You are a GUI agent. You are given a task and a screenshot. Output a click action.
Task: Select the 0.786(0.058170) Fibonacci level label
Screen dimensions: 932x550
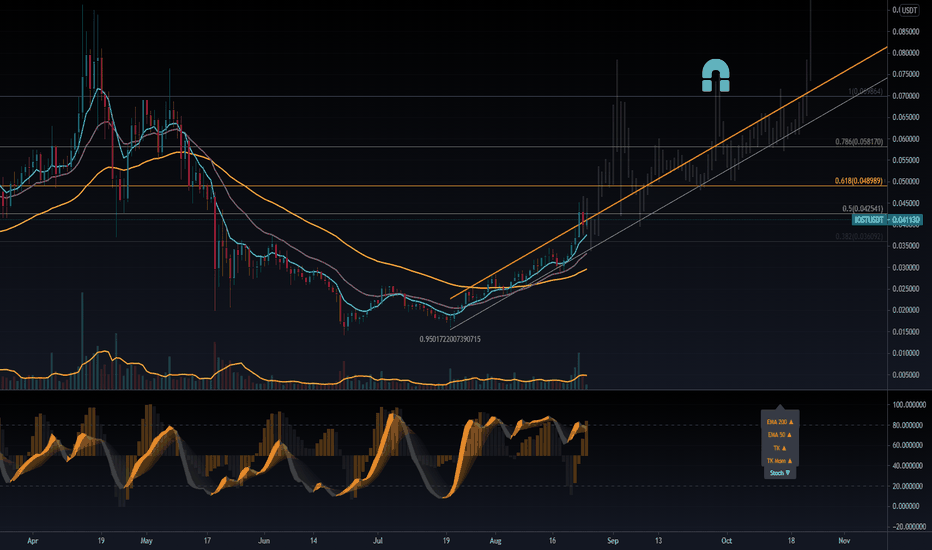(859, 142)
